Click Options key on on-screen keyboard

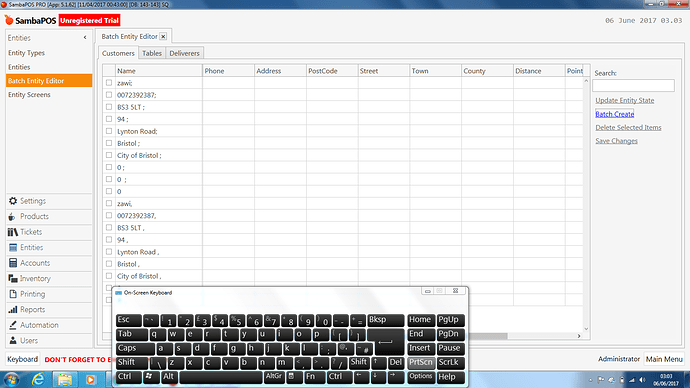[x=421, y=377]
